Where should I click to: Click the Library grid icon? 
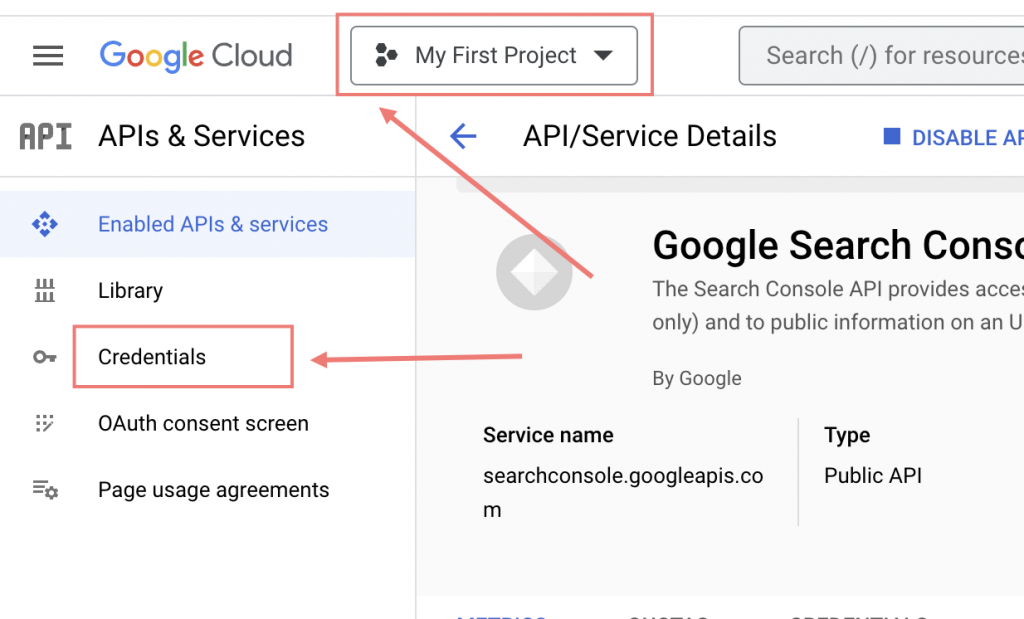coord(44,290)
